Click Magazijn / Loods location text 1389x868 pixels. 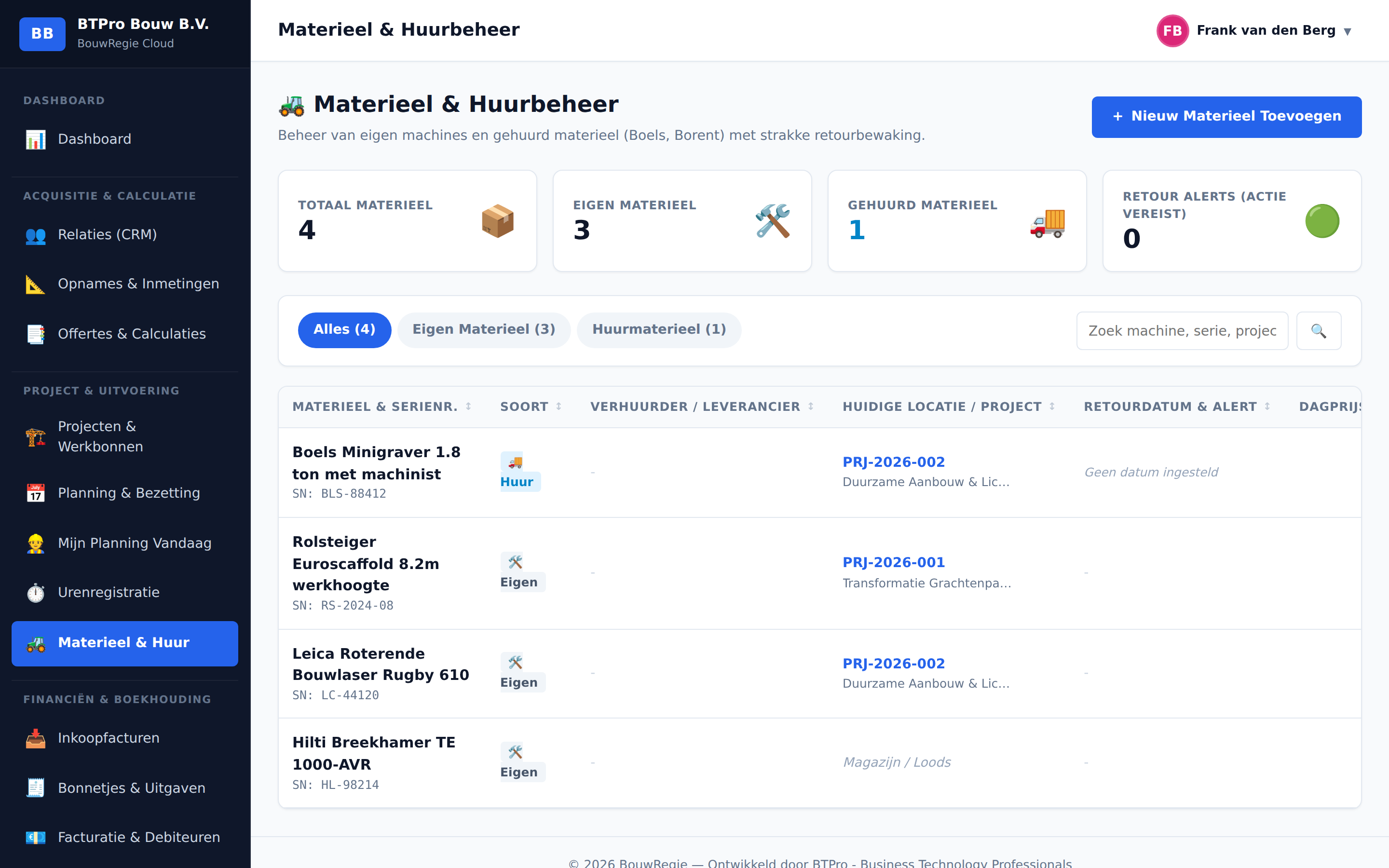(x=897, y=762)
